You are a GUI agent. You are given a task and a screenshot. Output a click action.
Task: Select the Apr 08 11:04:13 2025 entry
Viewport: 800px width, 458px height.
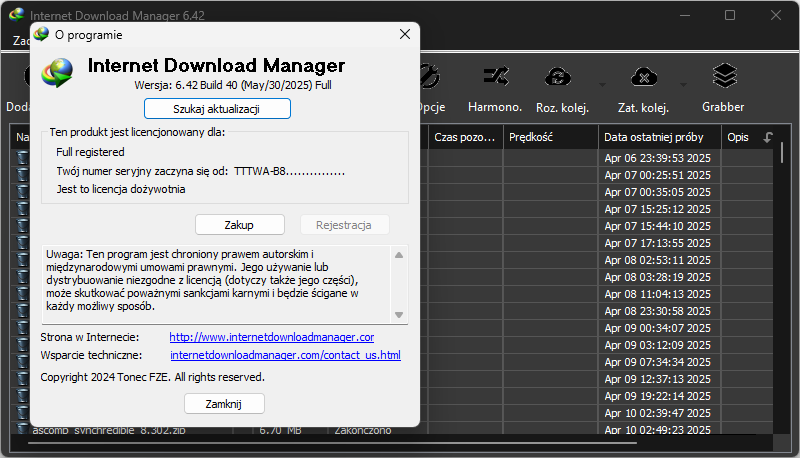pos(658,294)
